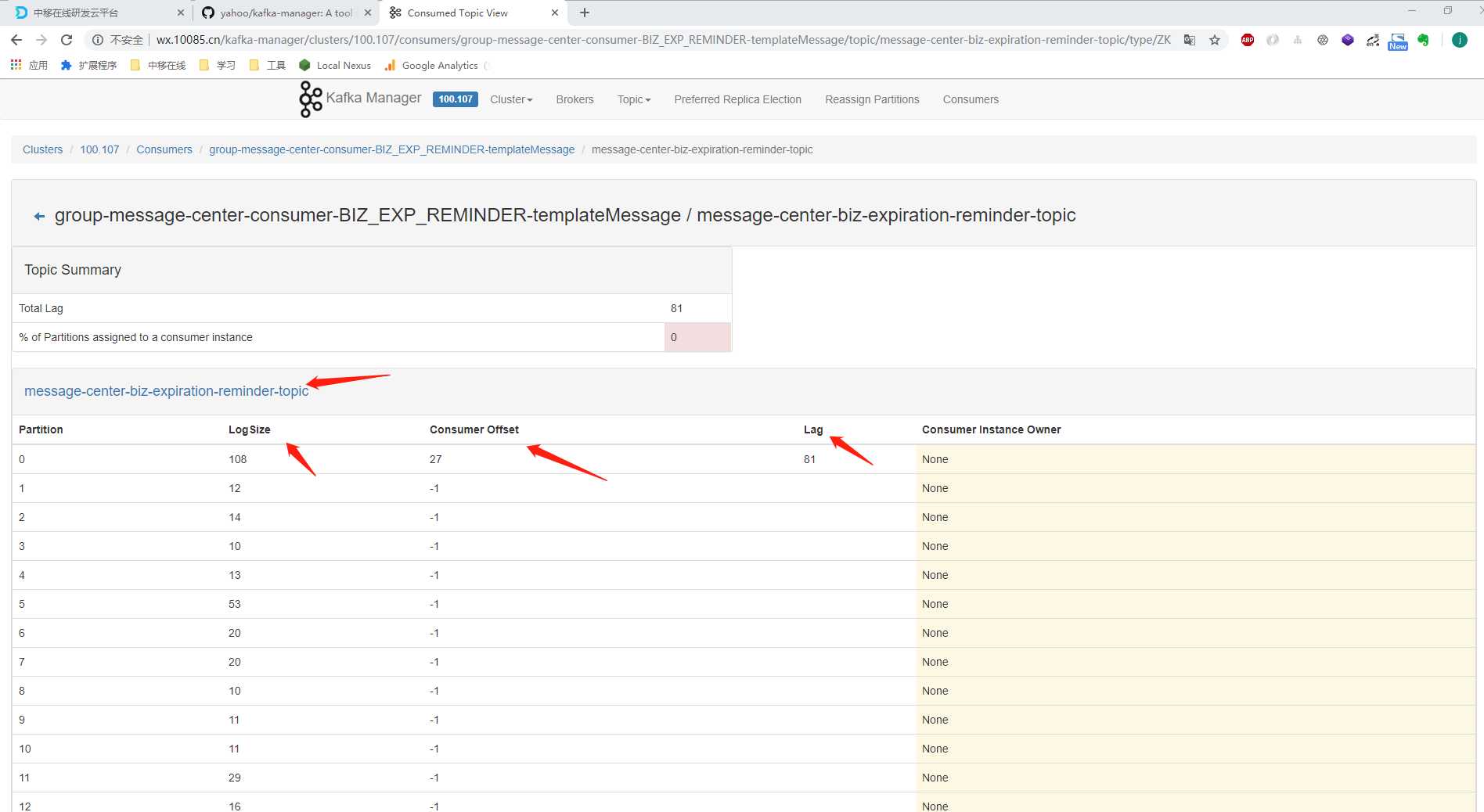Open the Apps shortcut grid icon

pos(16,65)
